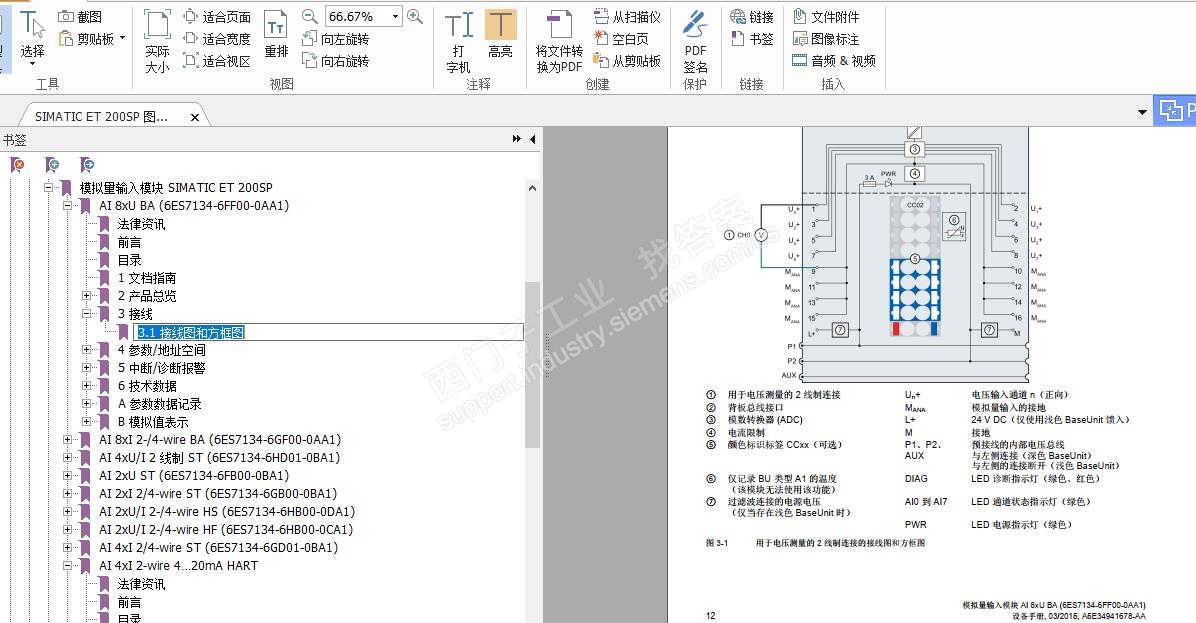Collapse 模拟量输入模块 SIMATIC ET 200SP node
Screen dimensions: 1196x623
[x=48, y=187]
